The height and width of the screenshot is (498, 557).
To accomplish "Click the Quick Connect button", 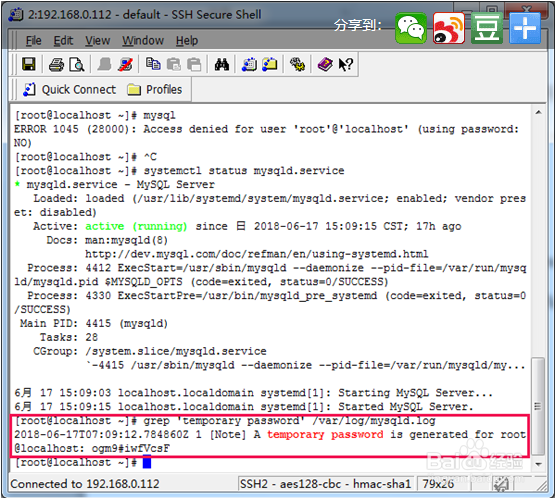I will tap(70, 90).
